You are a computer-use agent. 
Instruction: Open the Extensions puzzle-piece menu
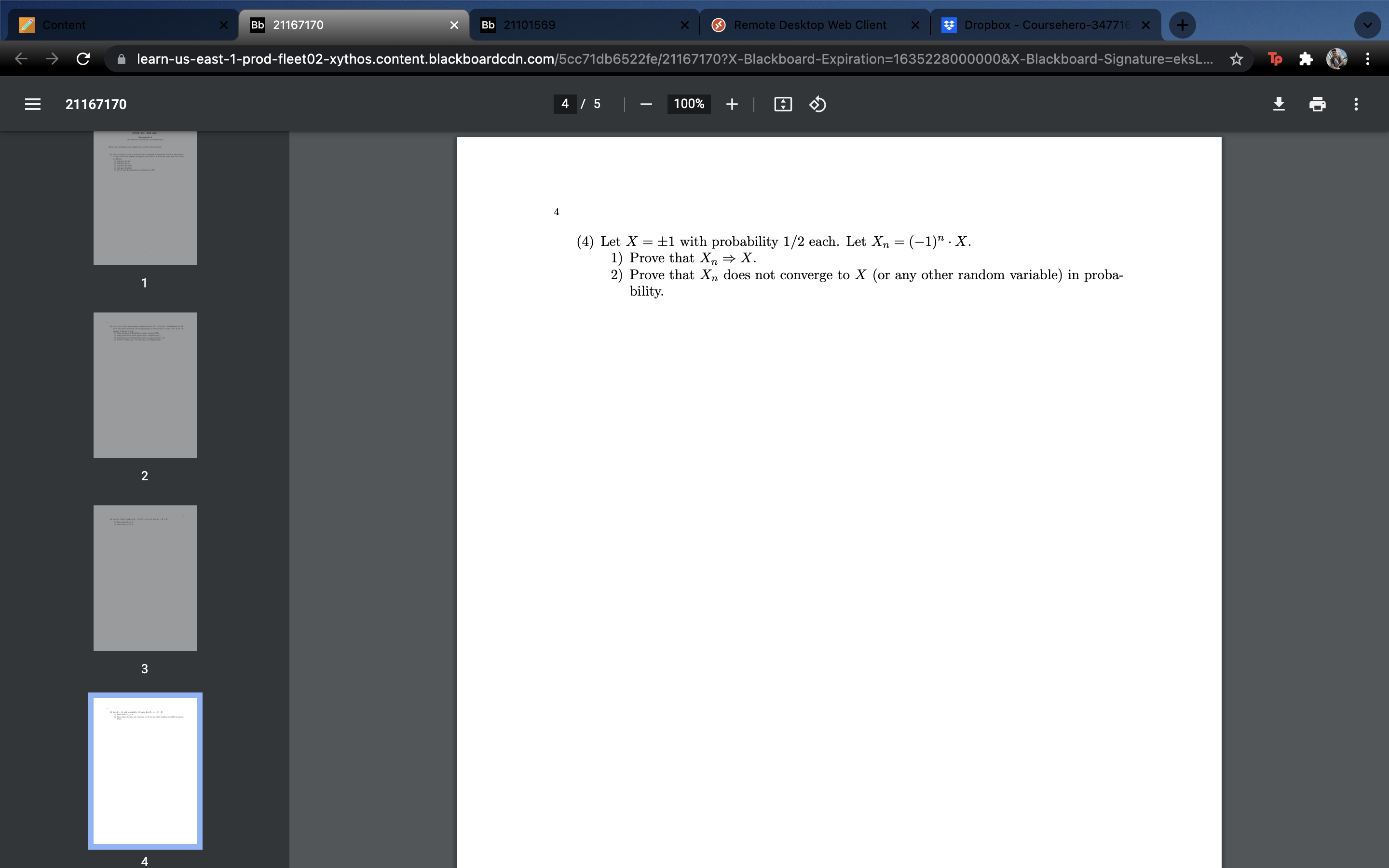[x=1307, y=58]
